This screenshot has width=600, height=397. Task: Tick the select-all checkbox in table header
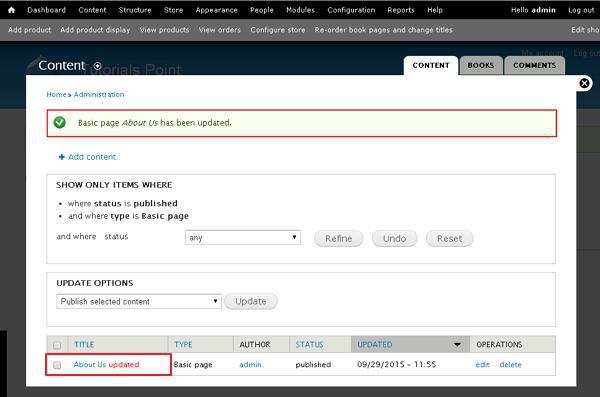tap(57, 345)
